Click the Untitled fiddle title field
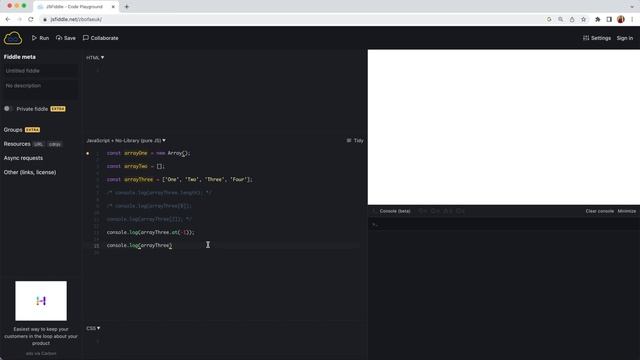640x360 pixels. 40,71
